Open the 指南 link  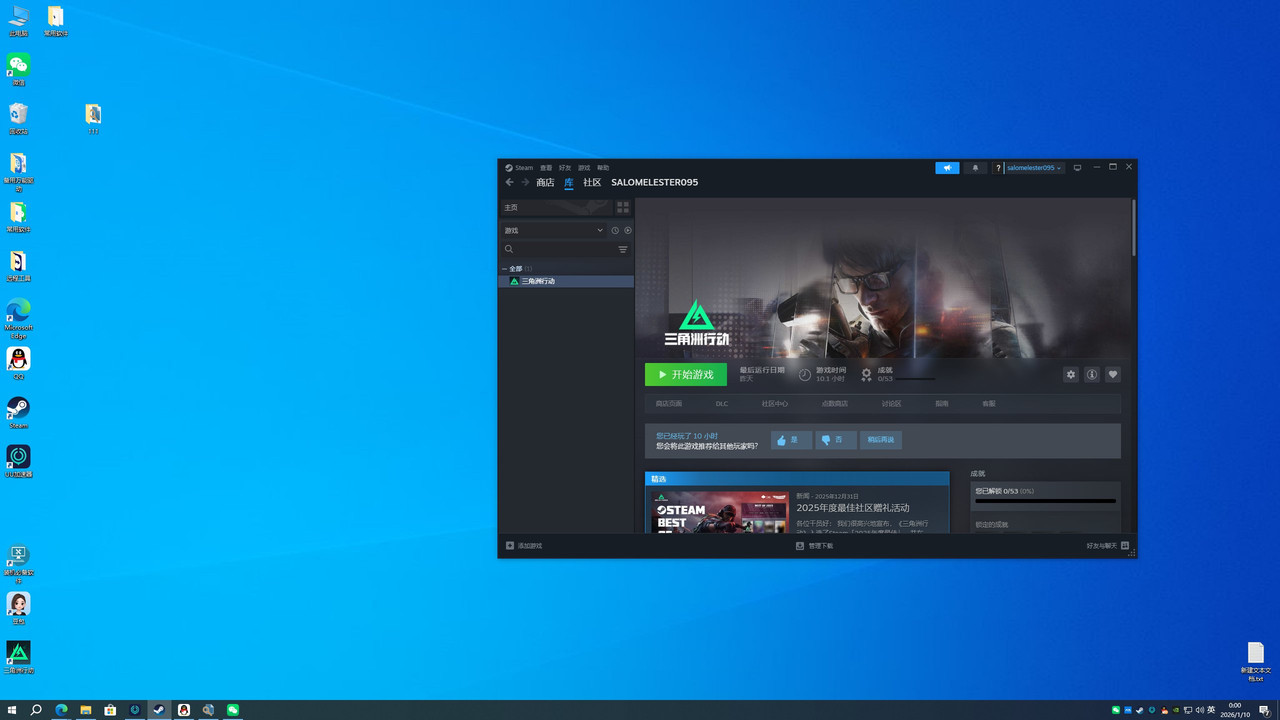pyautogui.click(x=942, y=404)
